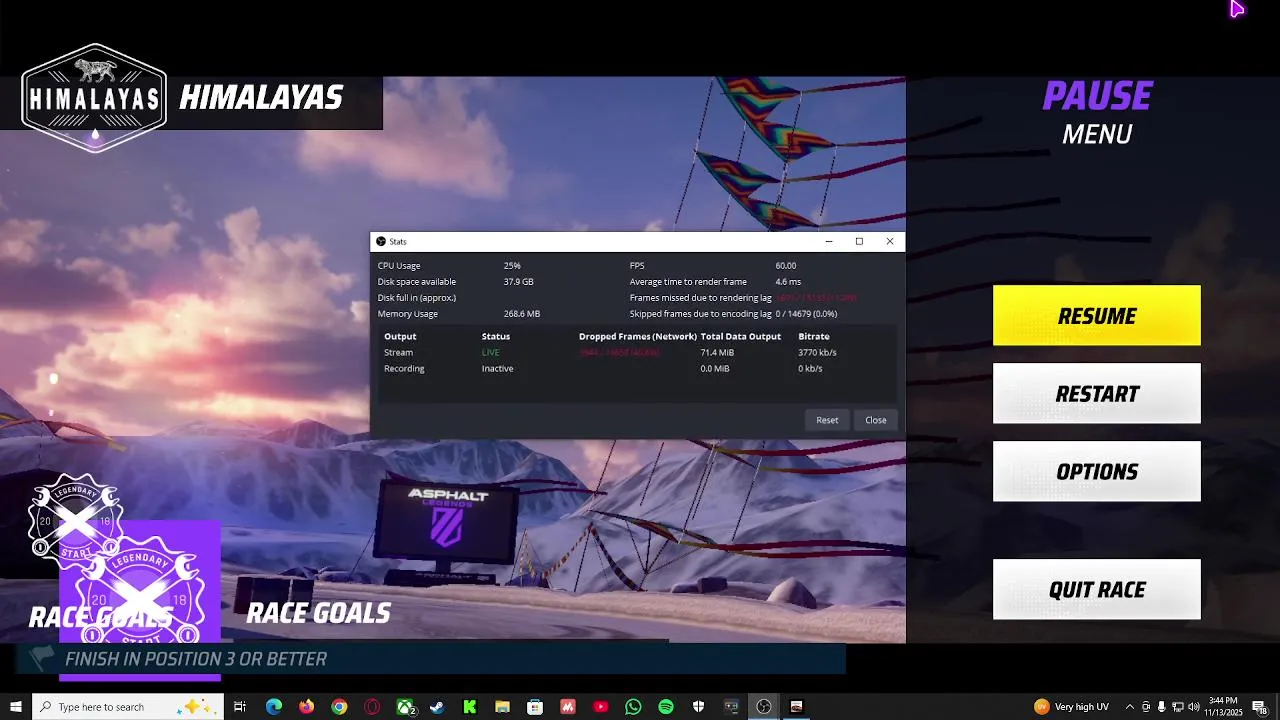
Task: Open Windows Security shield in taskbar
Action: [698, 707]
